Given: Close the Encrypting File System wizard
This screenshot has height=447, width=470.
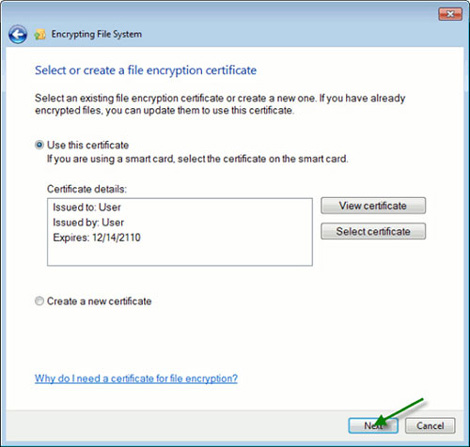Looking at the screenshot, I should pyautogui.click(x=450, y=14).
